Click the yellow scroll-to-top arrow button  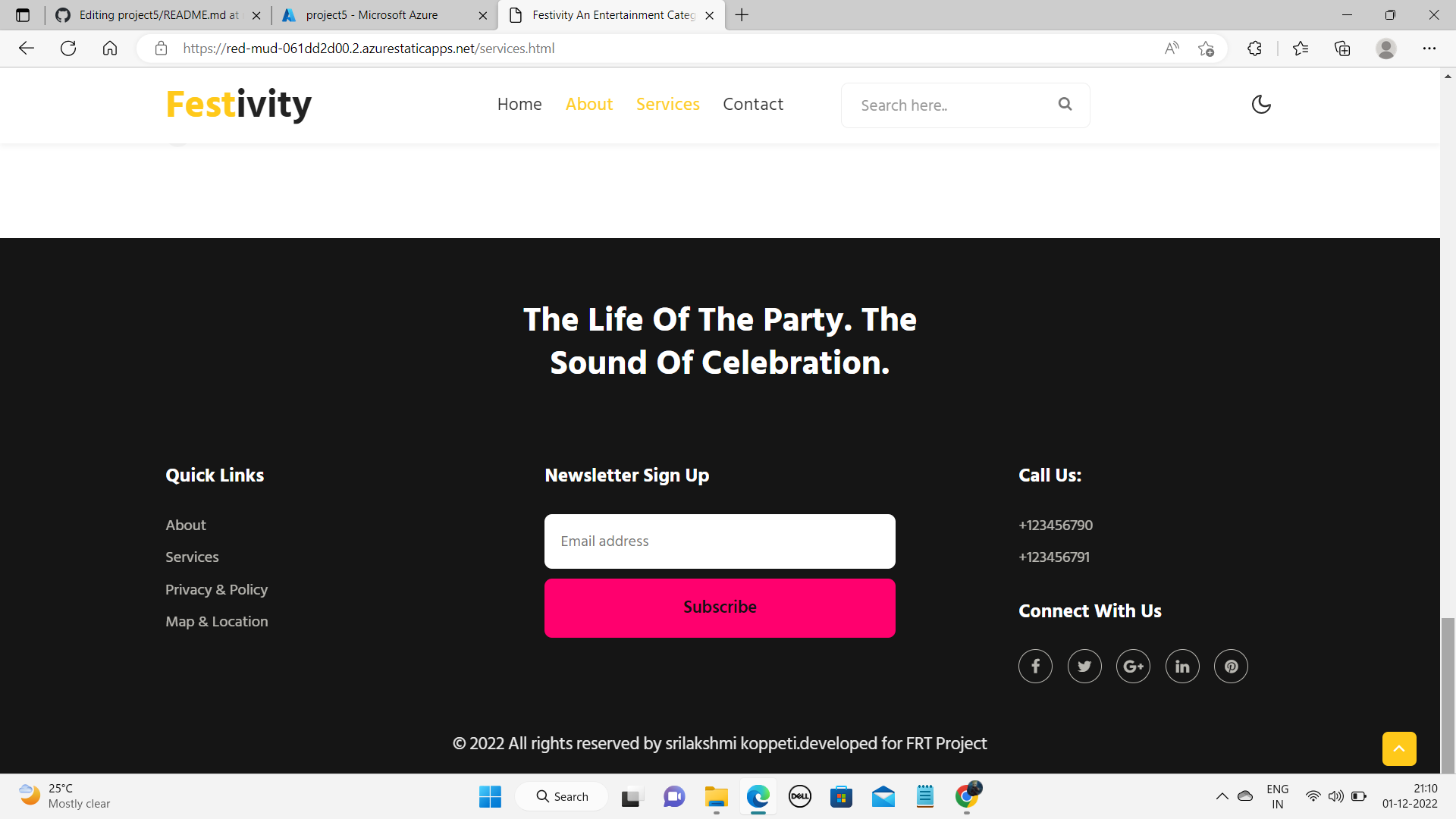(x=1398, y=748)
